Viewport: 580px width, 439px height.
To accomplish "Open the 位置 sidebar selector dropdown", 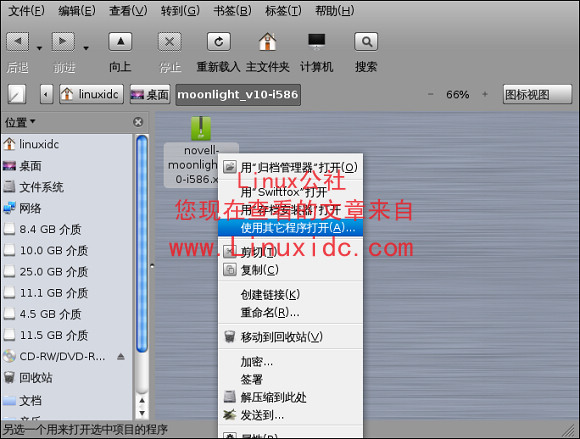I will click(x=20, y=122).
